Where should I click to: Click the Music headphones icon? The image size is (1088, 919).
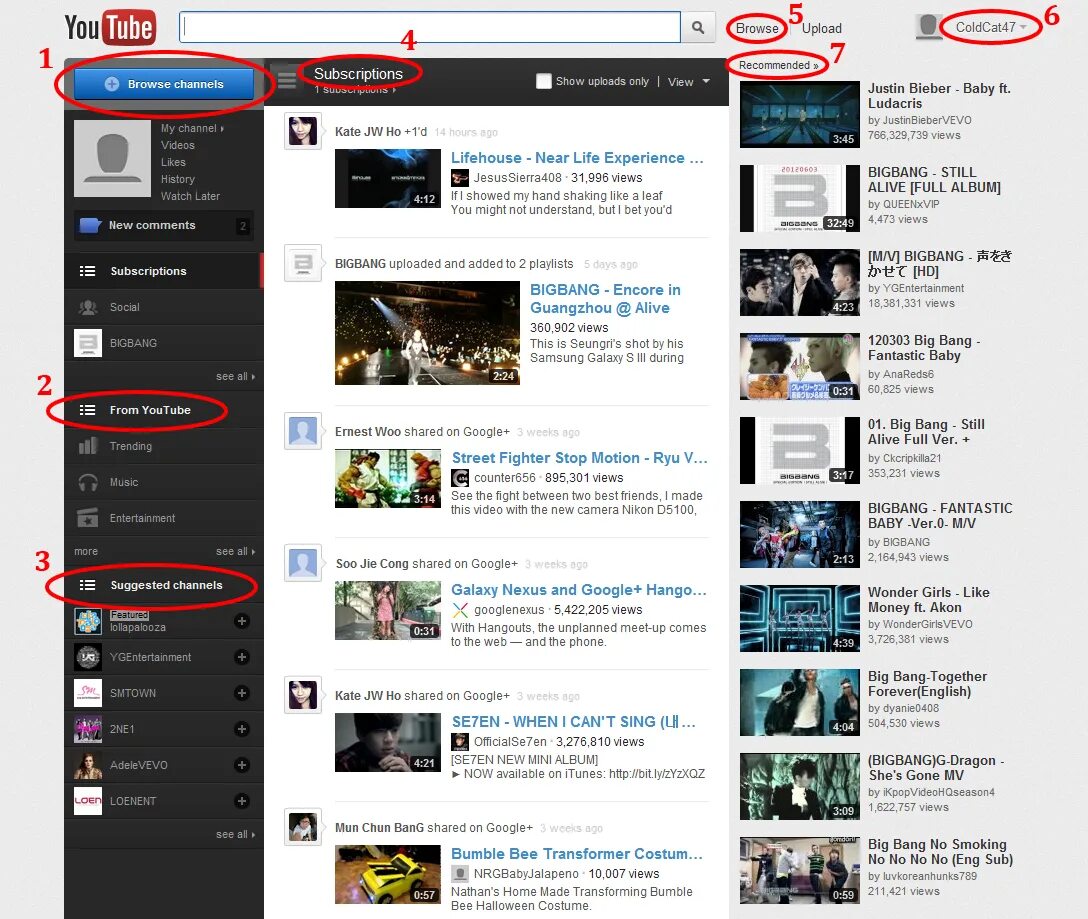[x=88, y=482]
